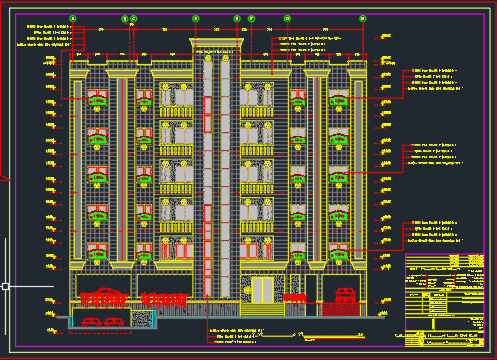Pick the graphic scale bar under the elevation
Image resolution: width=497 pixels, height=360 pixels.
pos(329,336)
